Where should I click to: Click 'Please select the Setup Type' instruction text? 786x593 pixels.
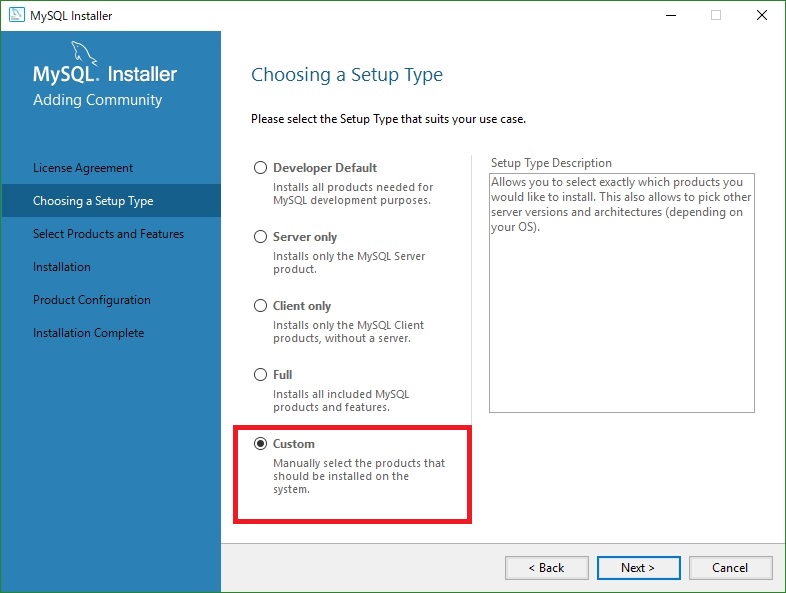[388, 119]
